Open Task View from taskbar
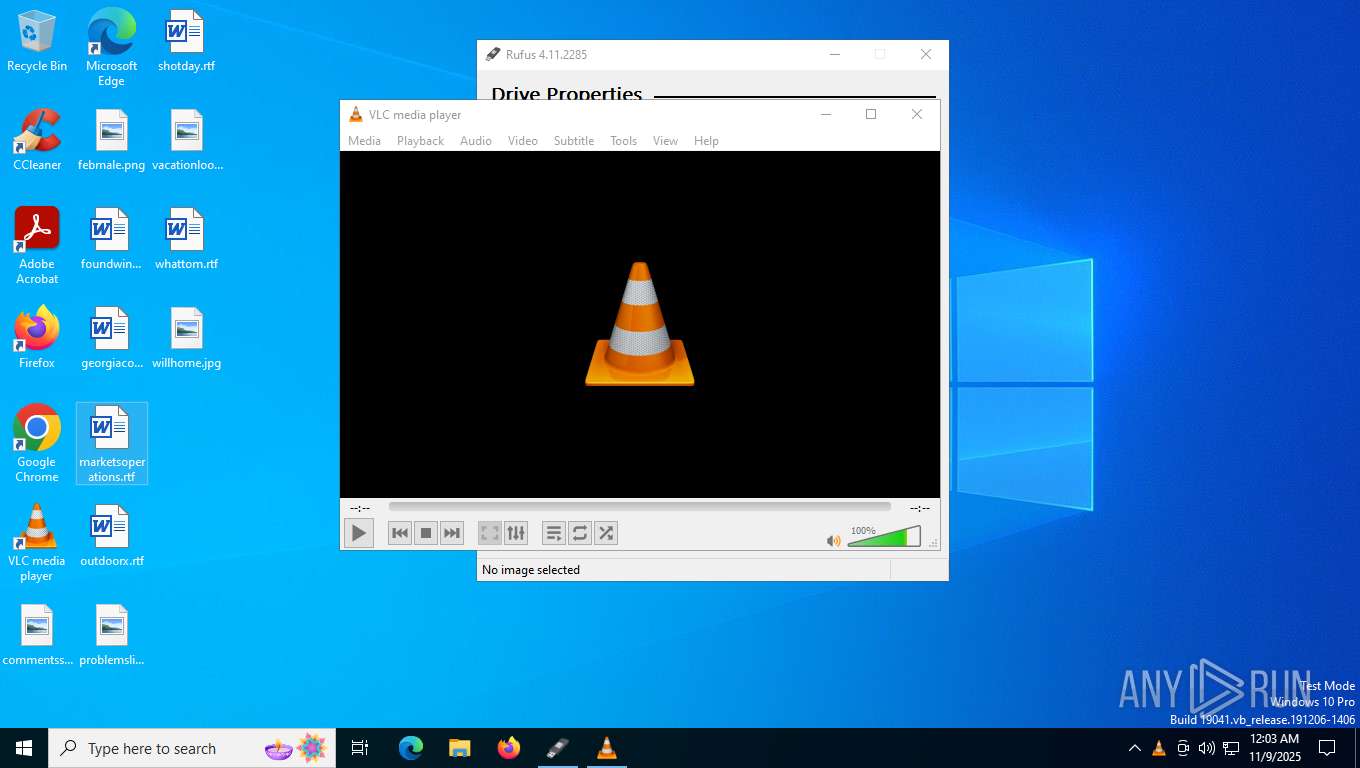This screenshot has height=768, width=1360. pyautogui.click(x=360, y=748)
